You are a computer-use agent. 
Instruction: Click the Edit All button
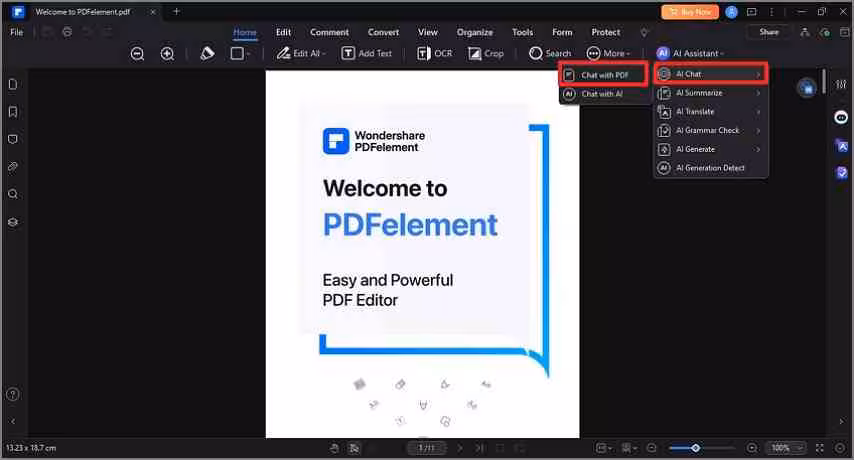pos(301,53)
